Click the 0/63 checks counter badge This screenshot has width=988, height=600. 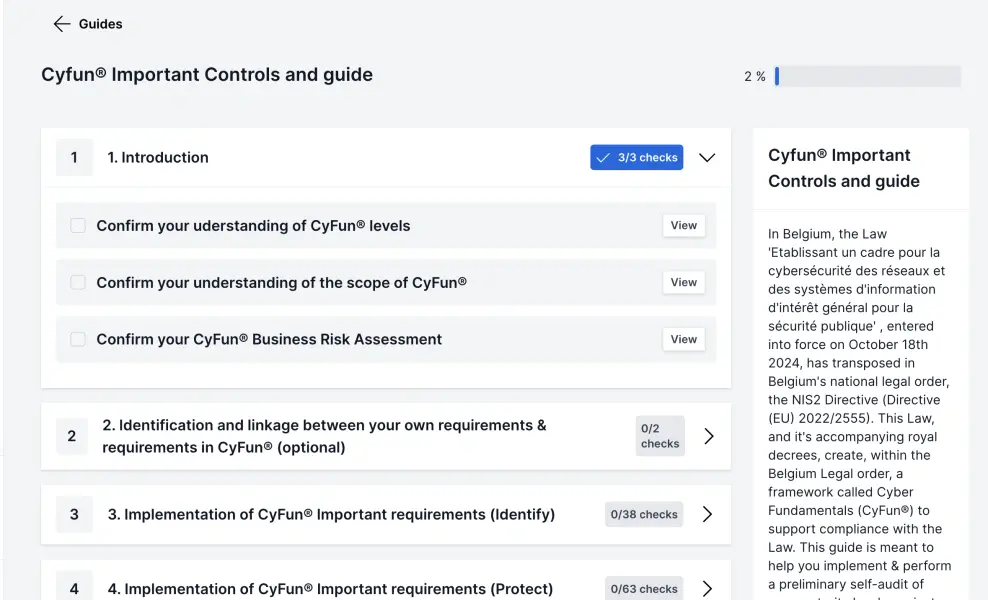point(644,589)
